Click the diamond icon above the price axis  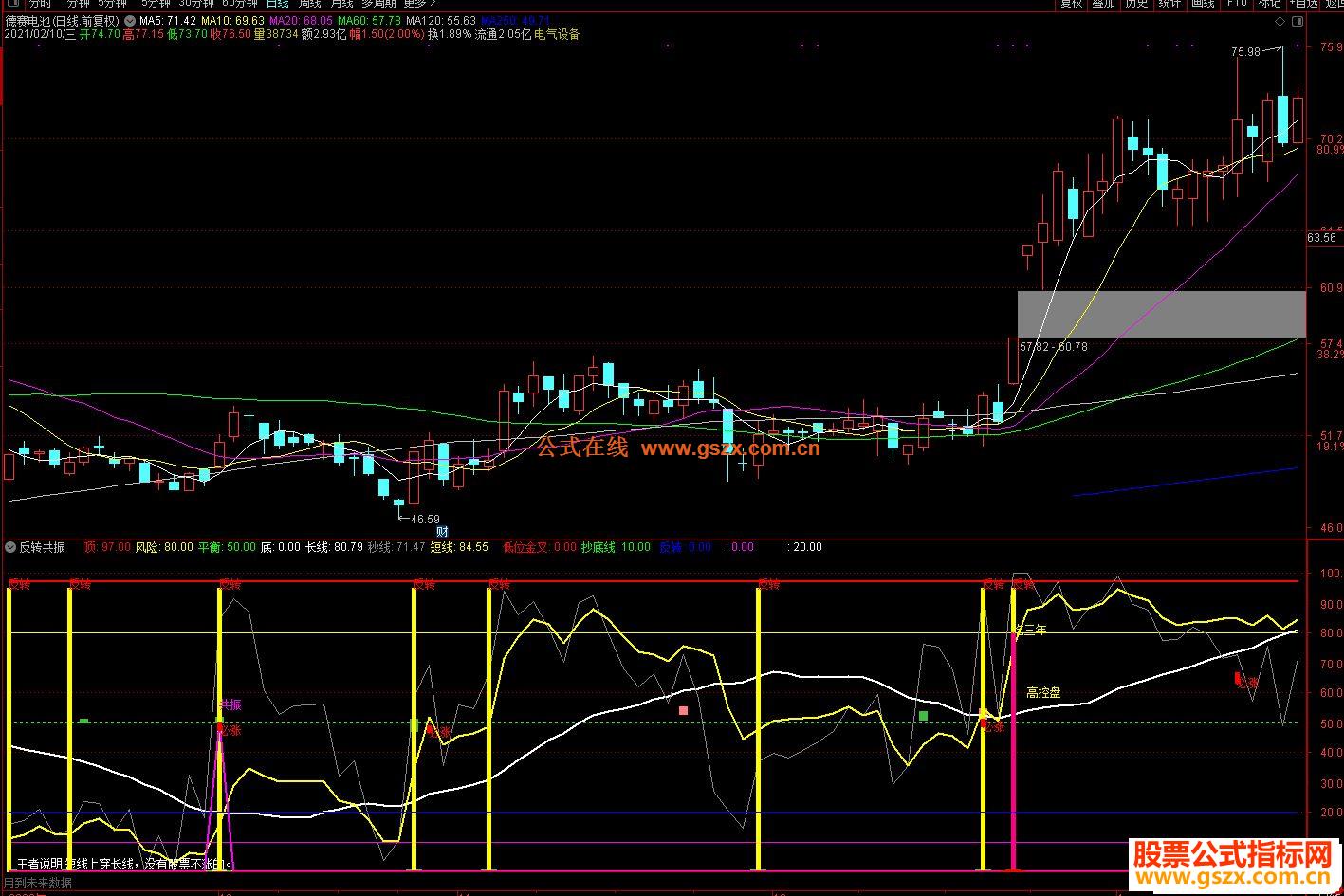1280,21
